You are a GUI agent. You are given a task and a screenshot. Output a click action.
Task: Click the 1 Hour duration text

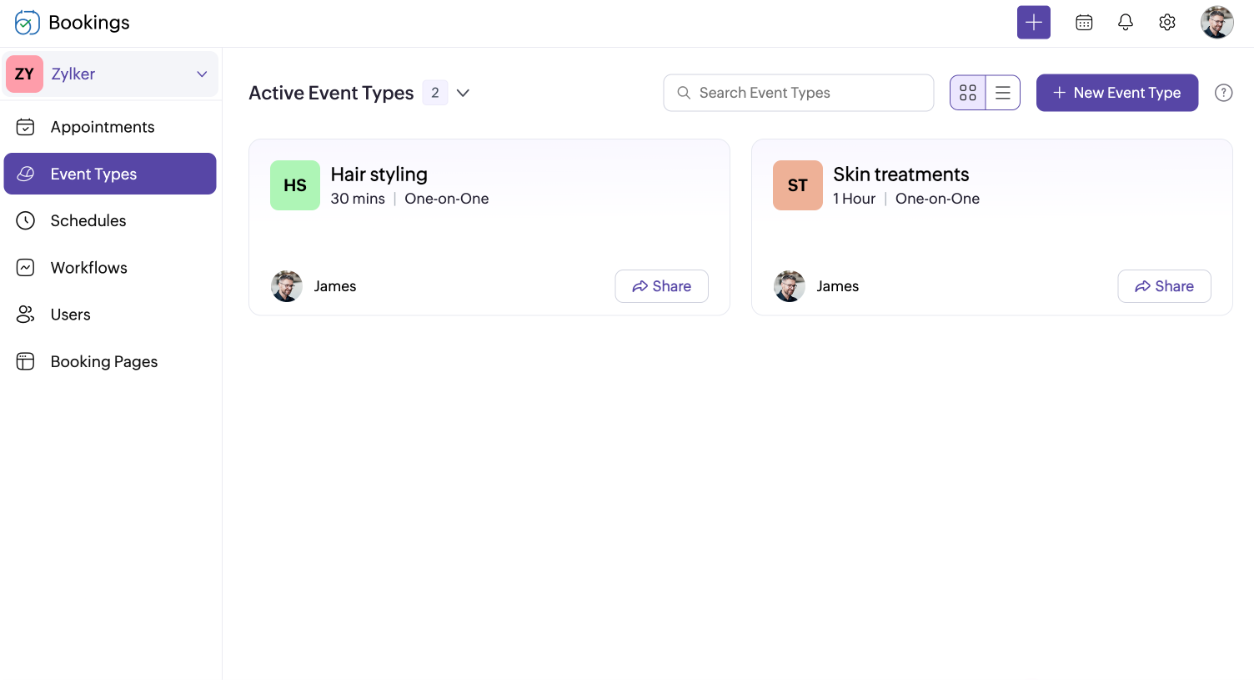point(854,199)
